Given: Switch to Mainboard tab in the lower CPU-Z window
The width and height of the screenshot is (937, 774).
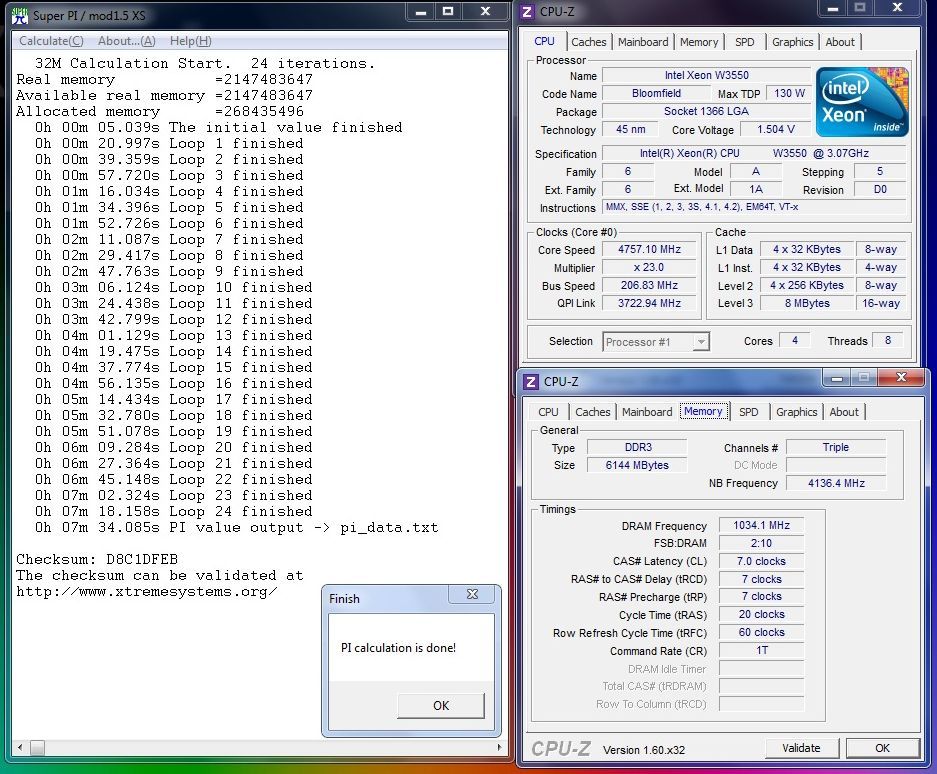Looking at the screenshot, I should click(647, 412).
